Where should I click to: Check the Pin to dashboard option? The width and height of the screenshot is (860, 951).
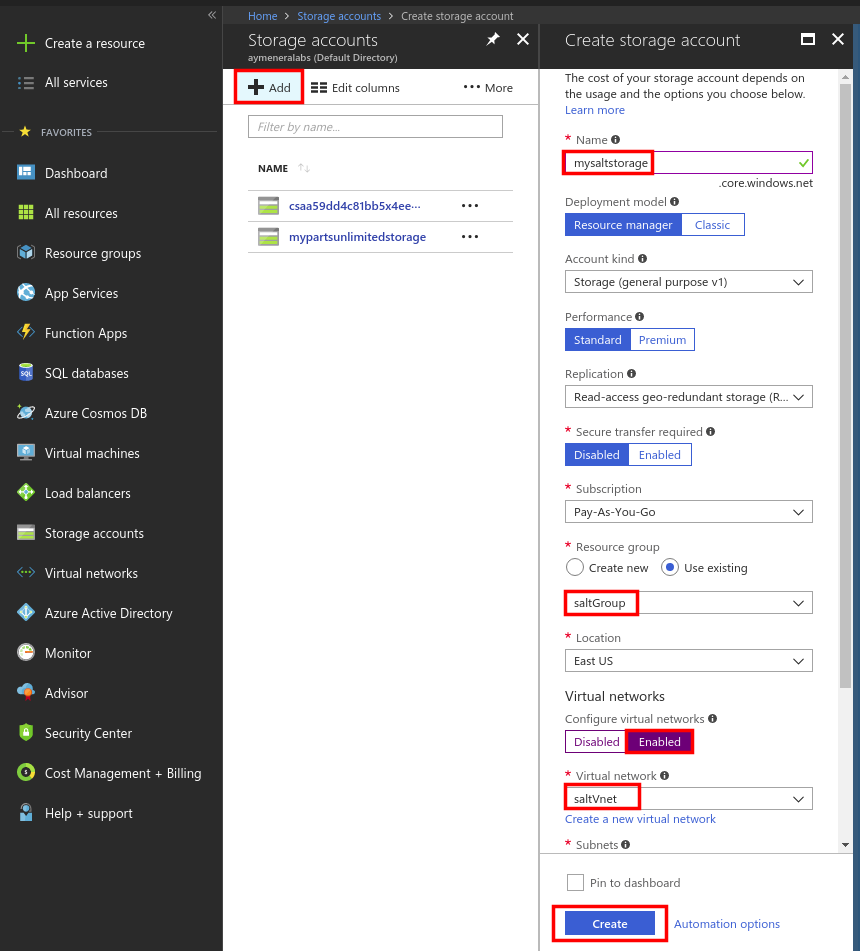575,881
